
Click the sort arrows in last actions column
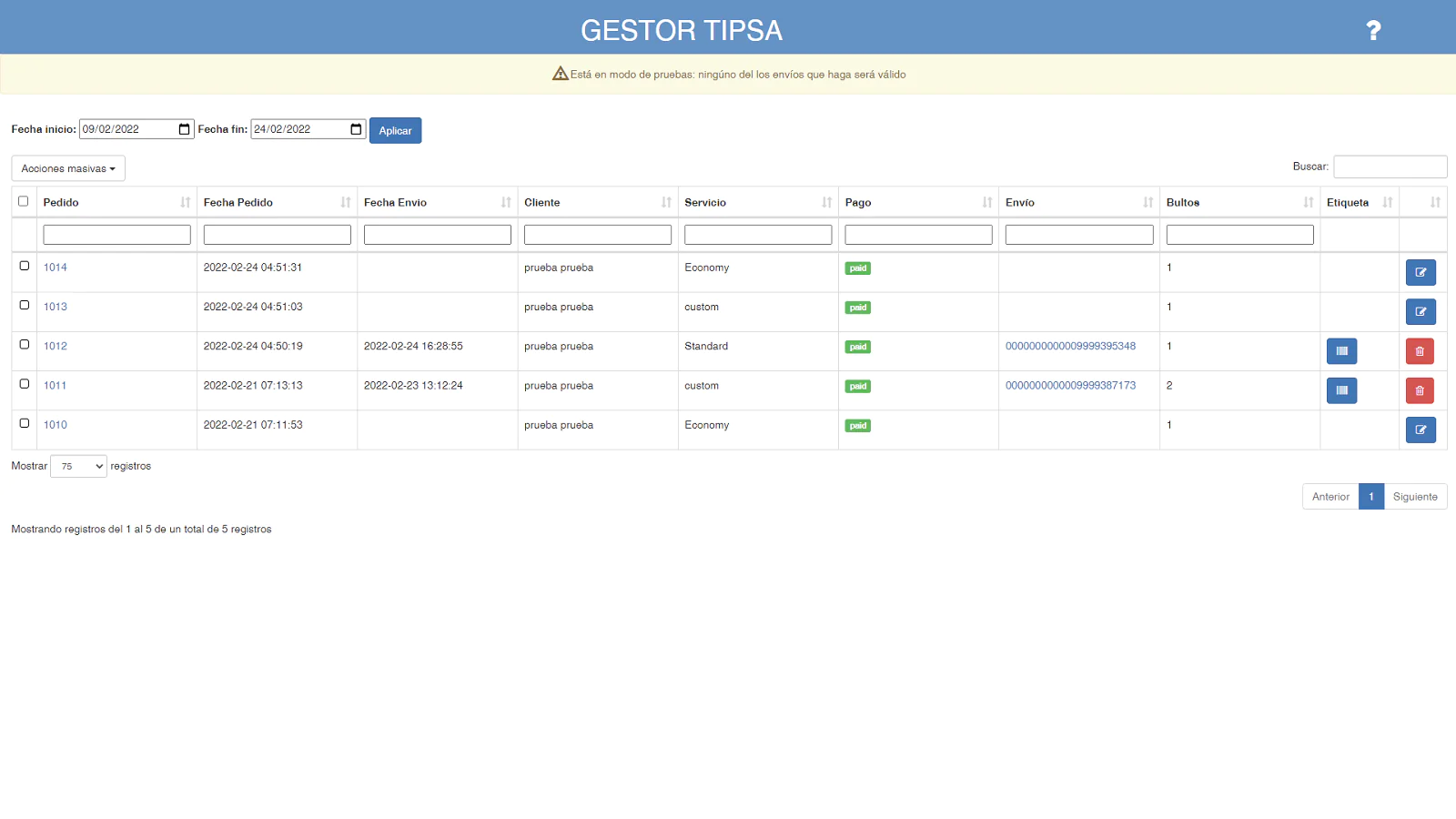point(1435,202)
